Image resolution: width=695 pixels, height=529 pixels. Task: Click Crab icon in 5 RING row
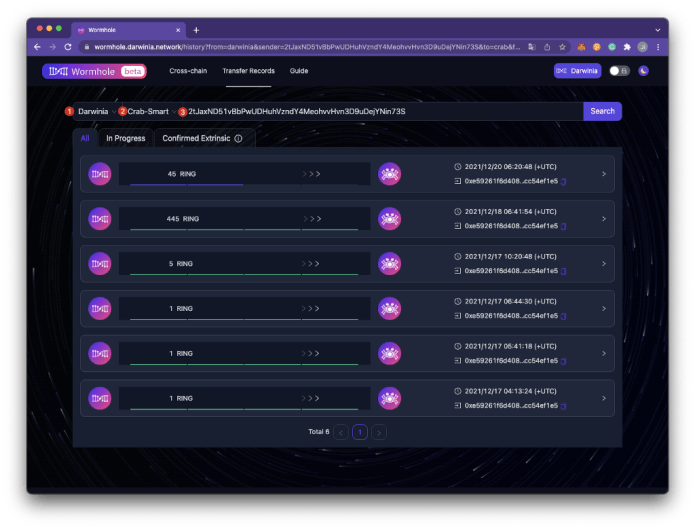389,263
